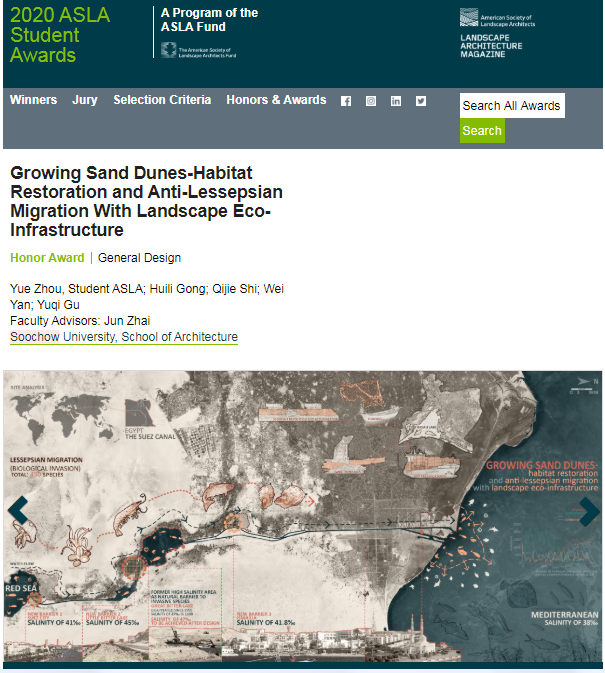The image size is (605, 673).
Task: Click the green Search button
Action: pyautogui.click(x=482, y=131)
